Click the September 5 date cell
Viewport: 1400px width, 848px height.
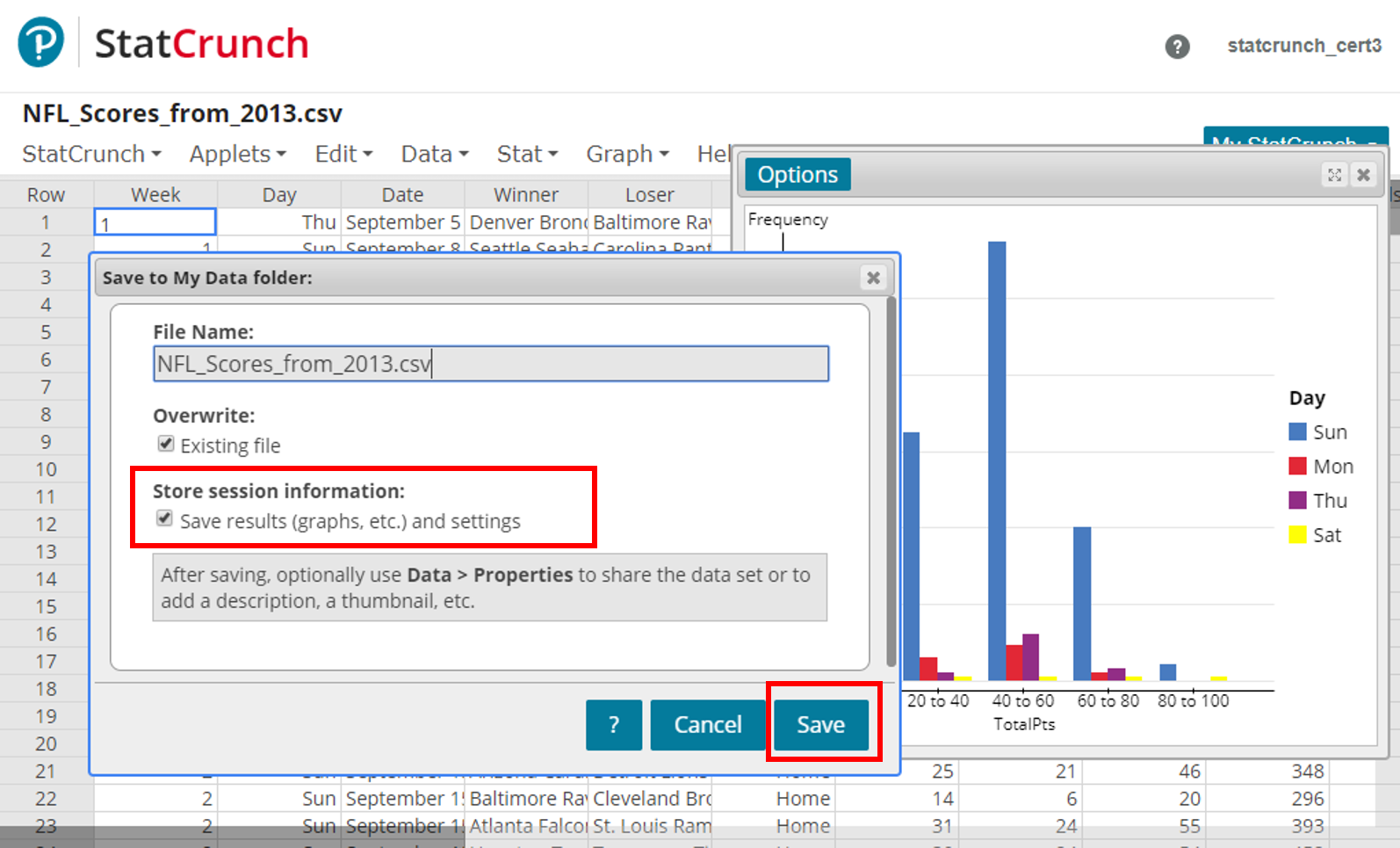(402, 222)
